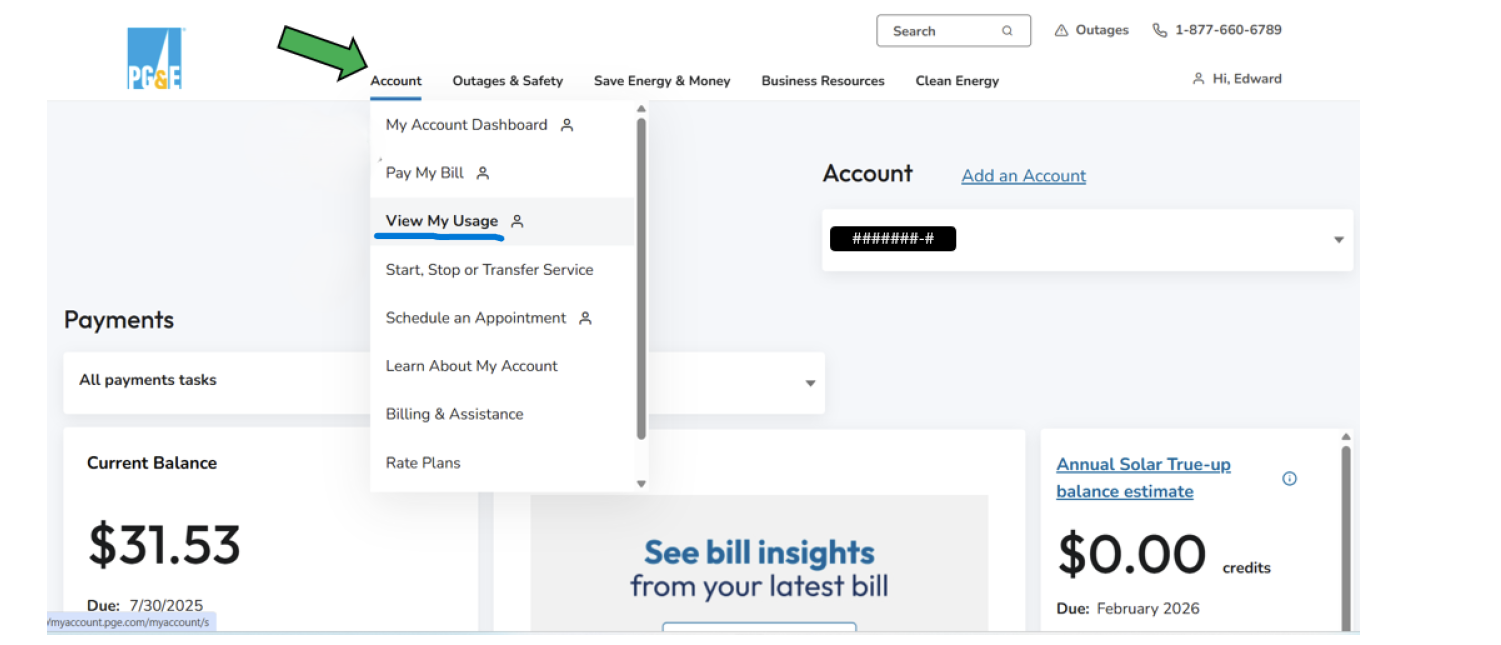Click the Payments section heading
The height and width of the screenshot is (645, 1501).
[119, 320]
